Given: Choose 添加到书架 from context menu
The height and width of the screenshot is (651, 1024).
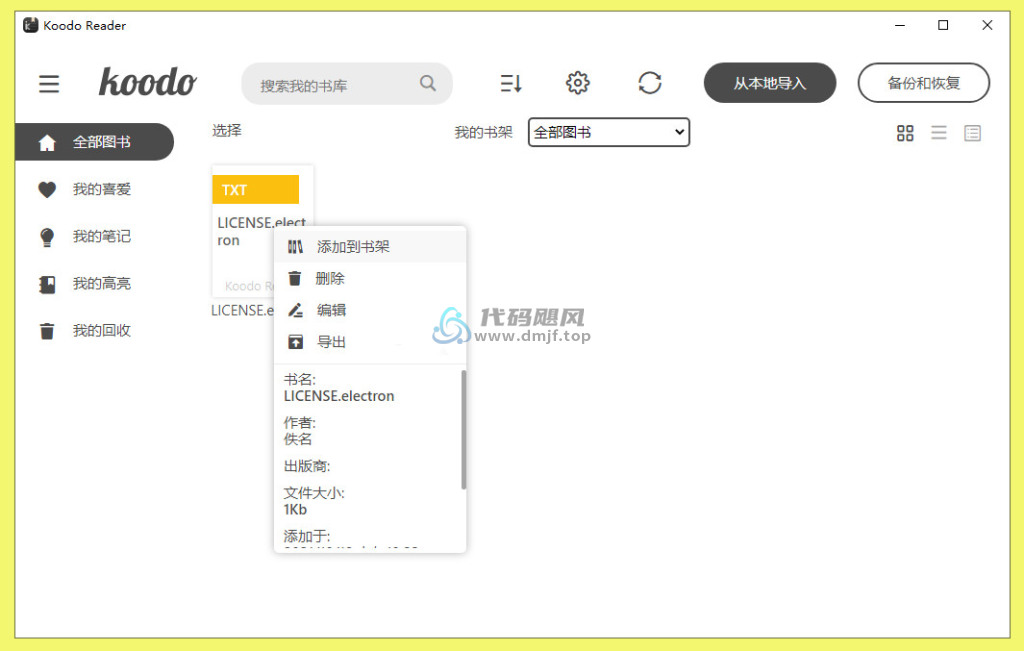Looking at the screenshot, I should (x=370, y=246).
